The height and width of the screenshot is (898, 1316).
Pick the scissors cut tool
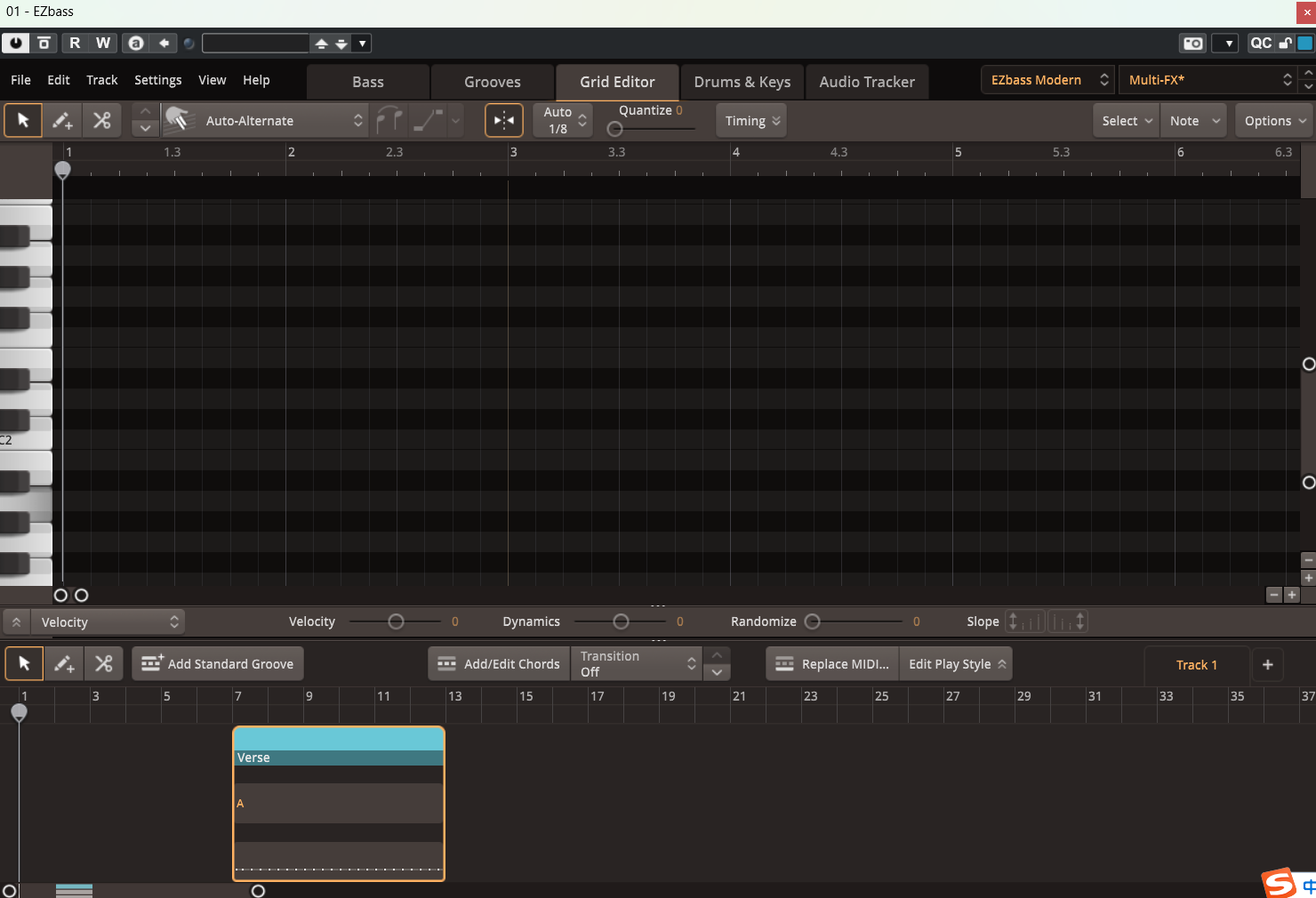[101, 120]
